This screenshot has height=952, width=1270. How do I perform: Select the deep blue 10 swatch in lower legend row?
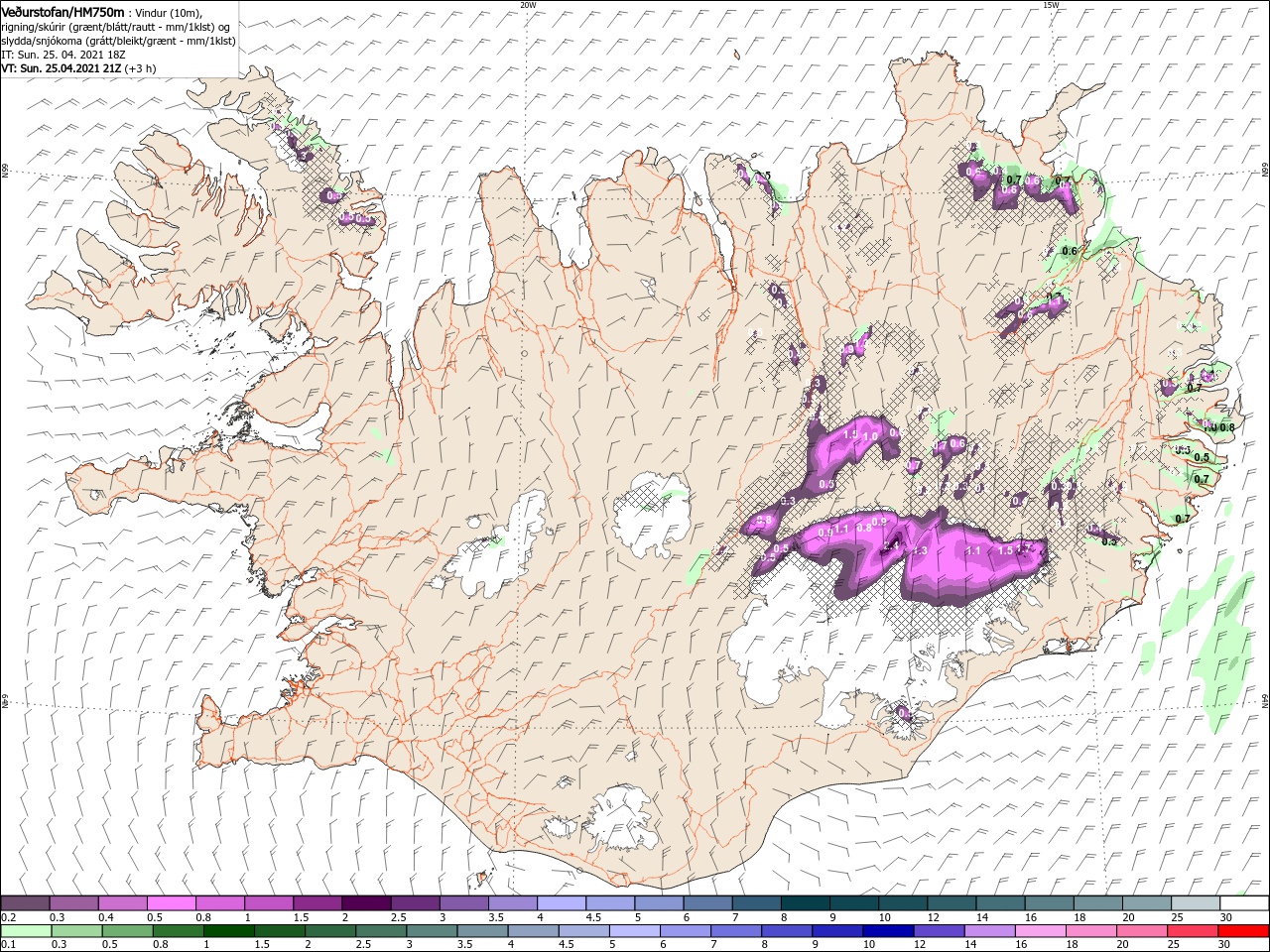(888, 931)
